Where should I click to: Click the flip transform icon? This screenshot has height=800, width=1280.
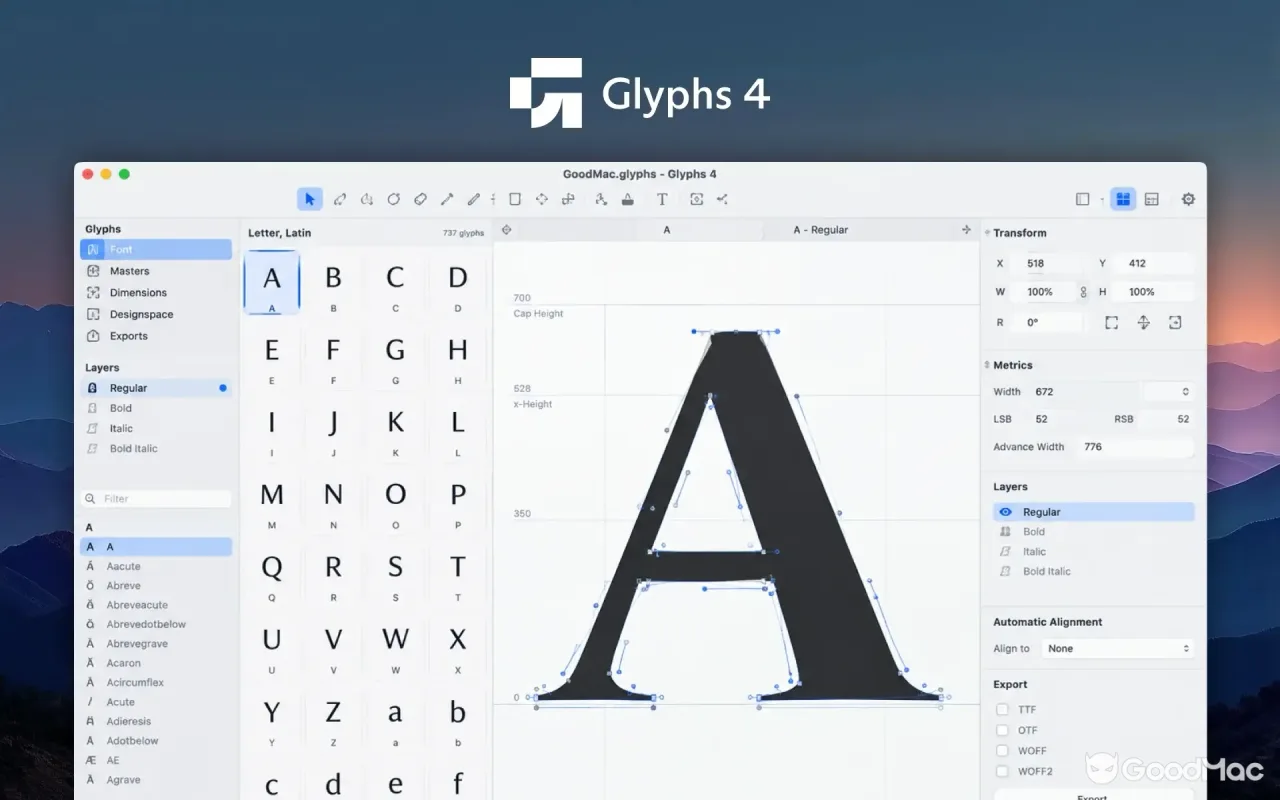[1143, 322]
